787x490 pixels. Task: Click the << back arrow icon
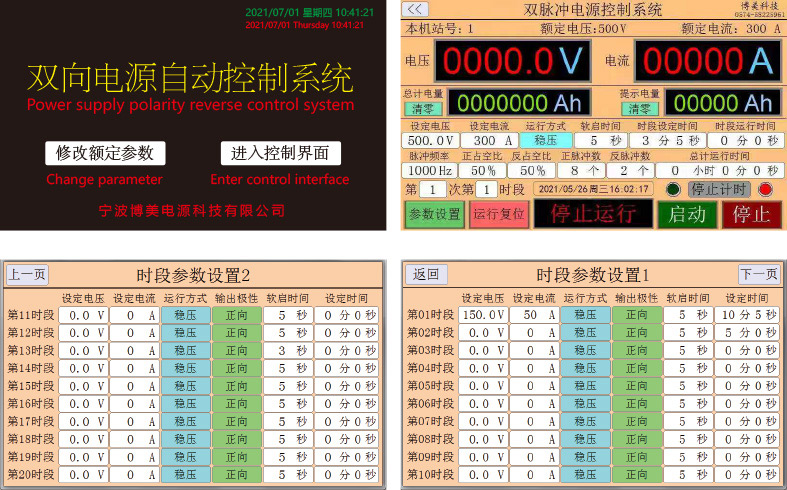pos(416,9)
